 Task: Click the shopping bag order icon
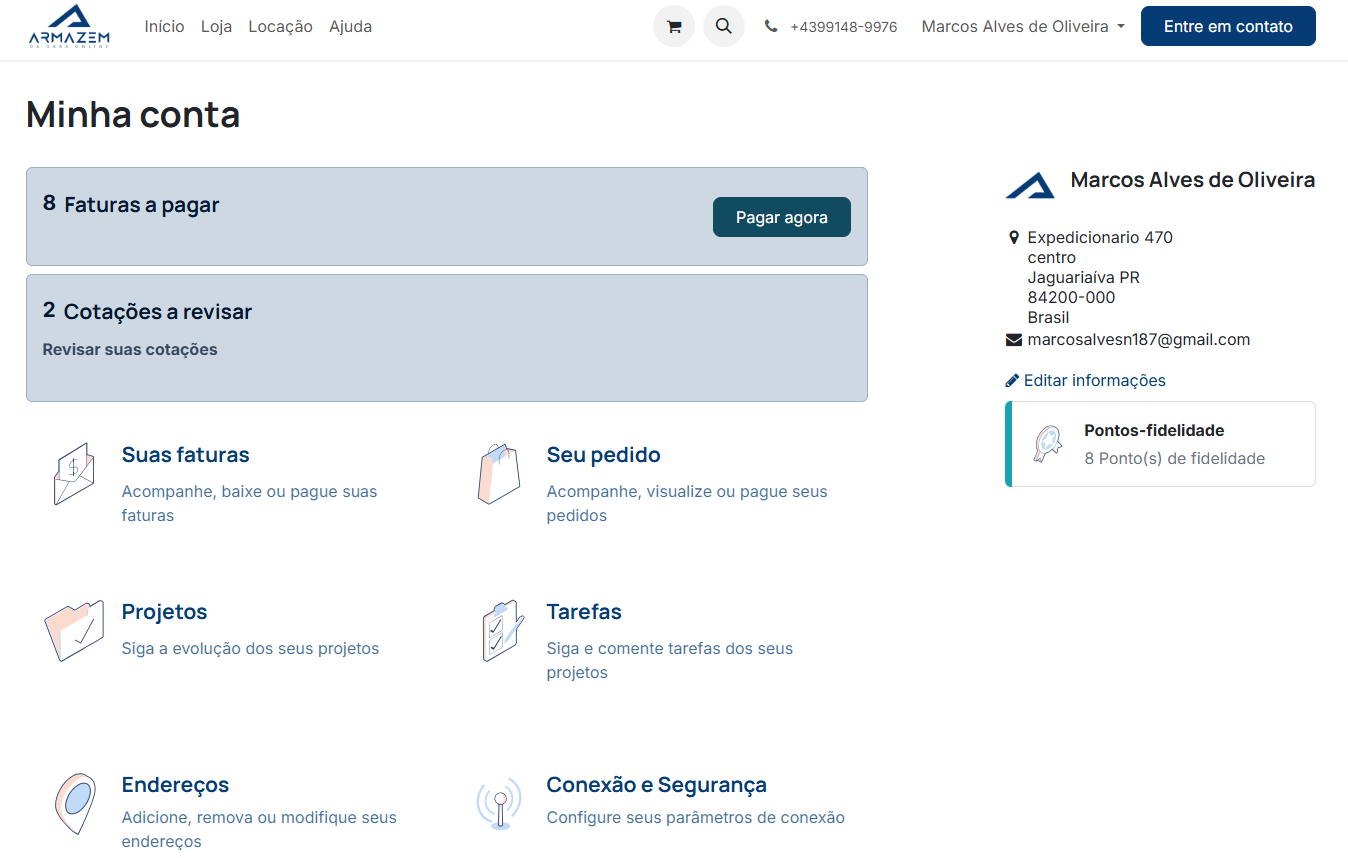tap(499, 473)
